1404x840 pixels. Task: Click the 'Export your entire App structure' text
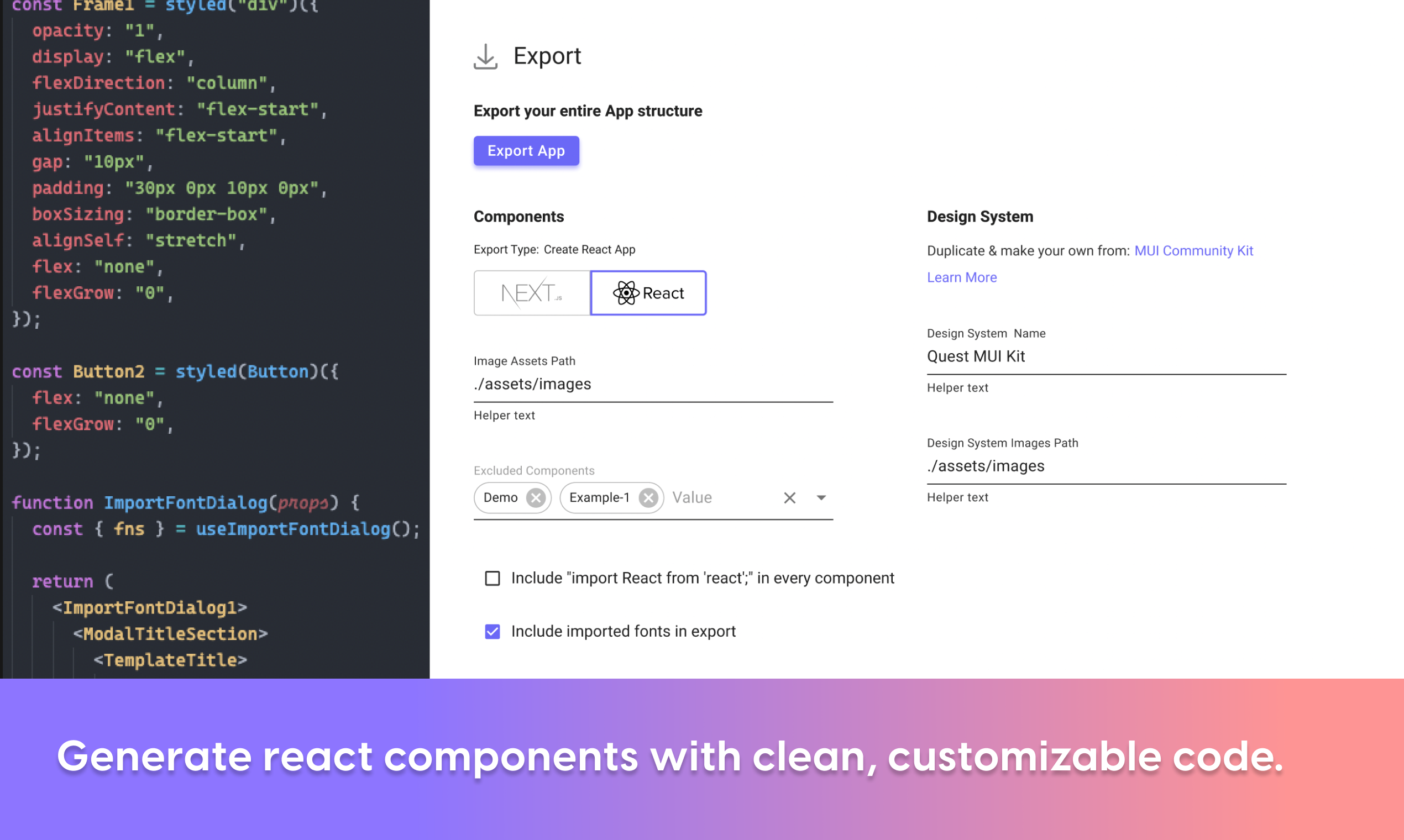(588, 111)
